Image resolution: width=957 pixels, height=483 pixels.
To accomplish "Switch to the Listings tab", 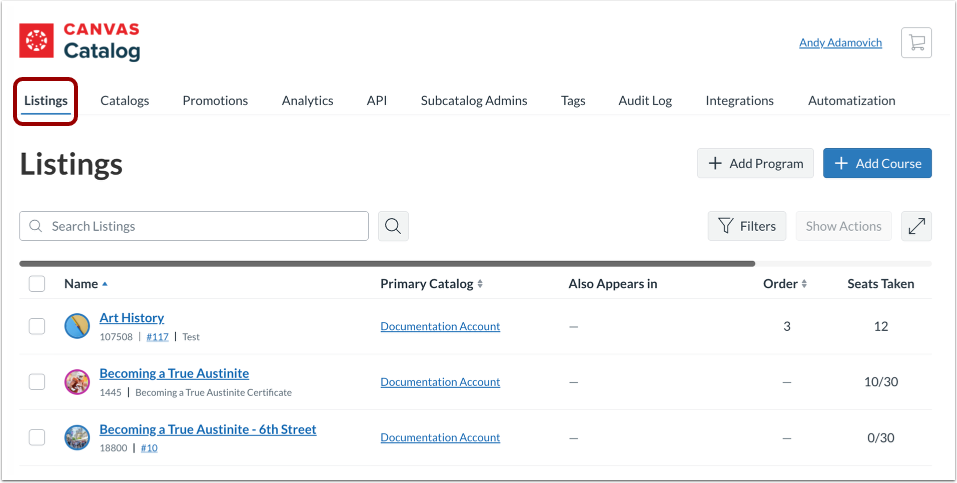I will point(46,101).
